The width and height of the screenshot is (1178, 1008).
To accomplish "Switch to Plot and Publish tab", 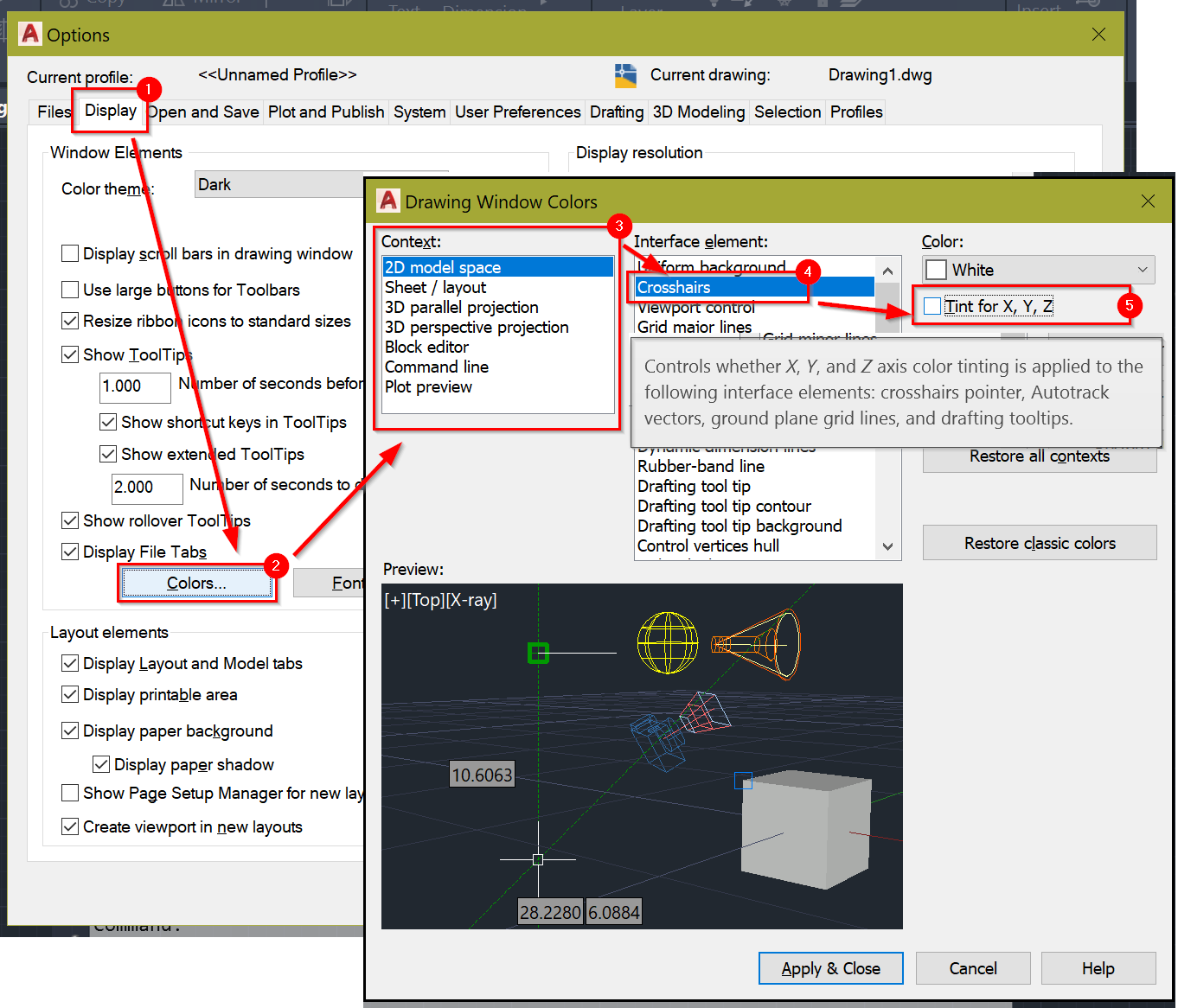I will (326, 112).
